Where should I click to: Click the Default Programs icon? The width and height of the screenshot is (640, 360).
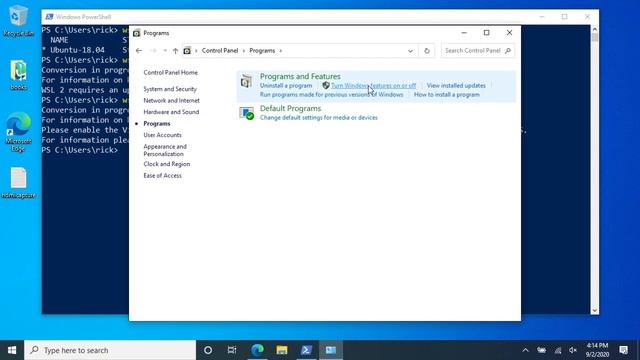(247, 113)
